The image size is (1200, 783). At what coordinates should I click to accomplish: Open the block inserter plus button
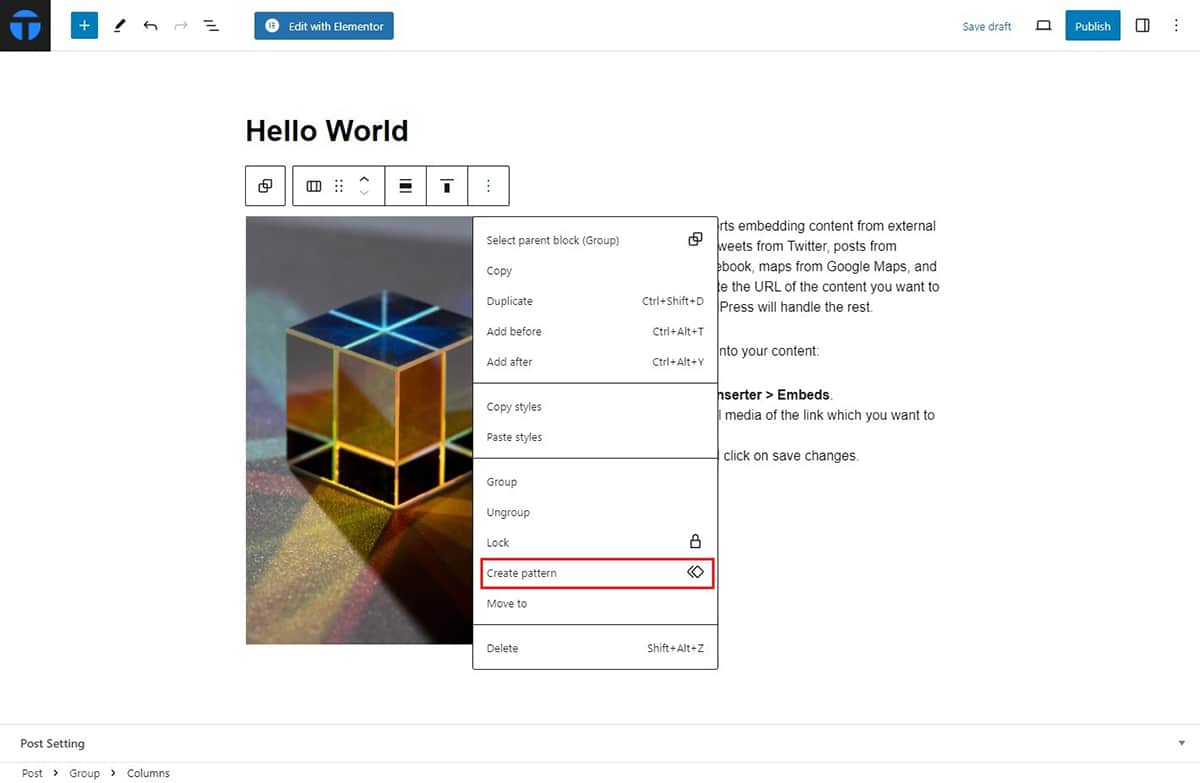(84, 26)
